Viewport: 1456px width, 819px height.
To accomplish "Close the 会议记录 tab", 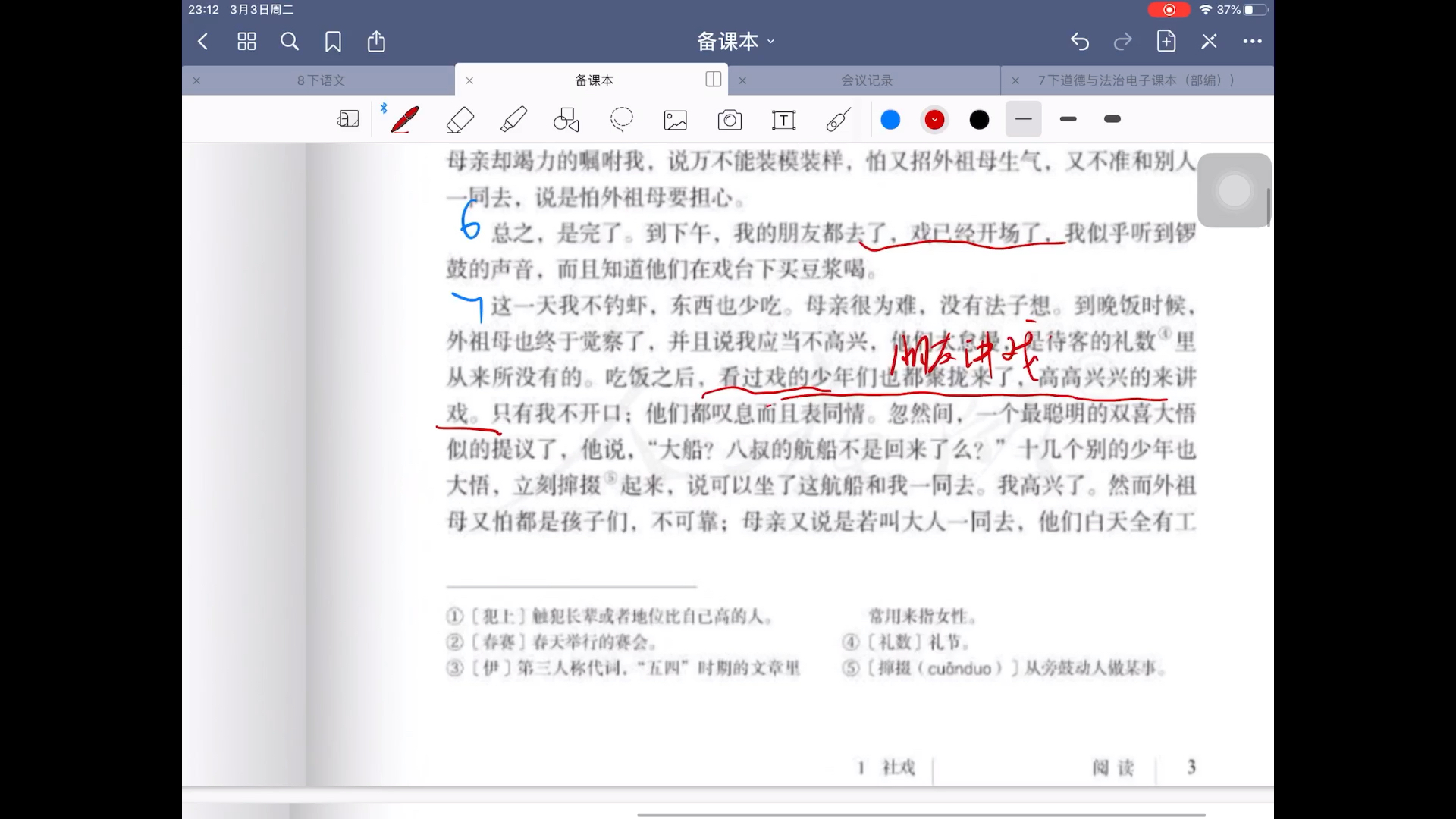I will tap(742, 80).
